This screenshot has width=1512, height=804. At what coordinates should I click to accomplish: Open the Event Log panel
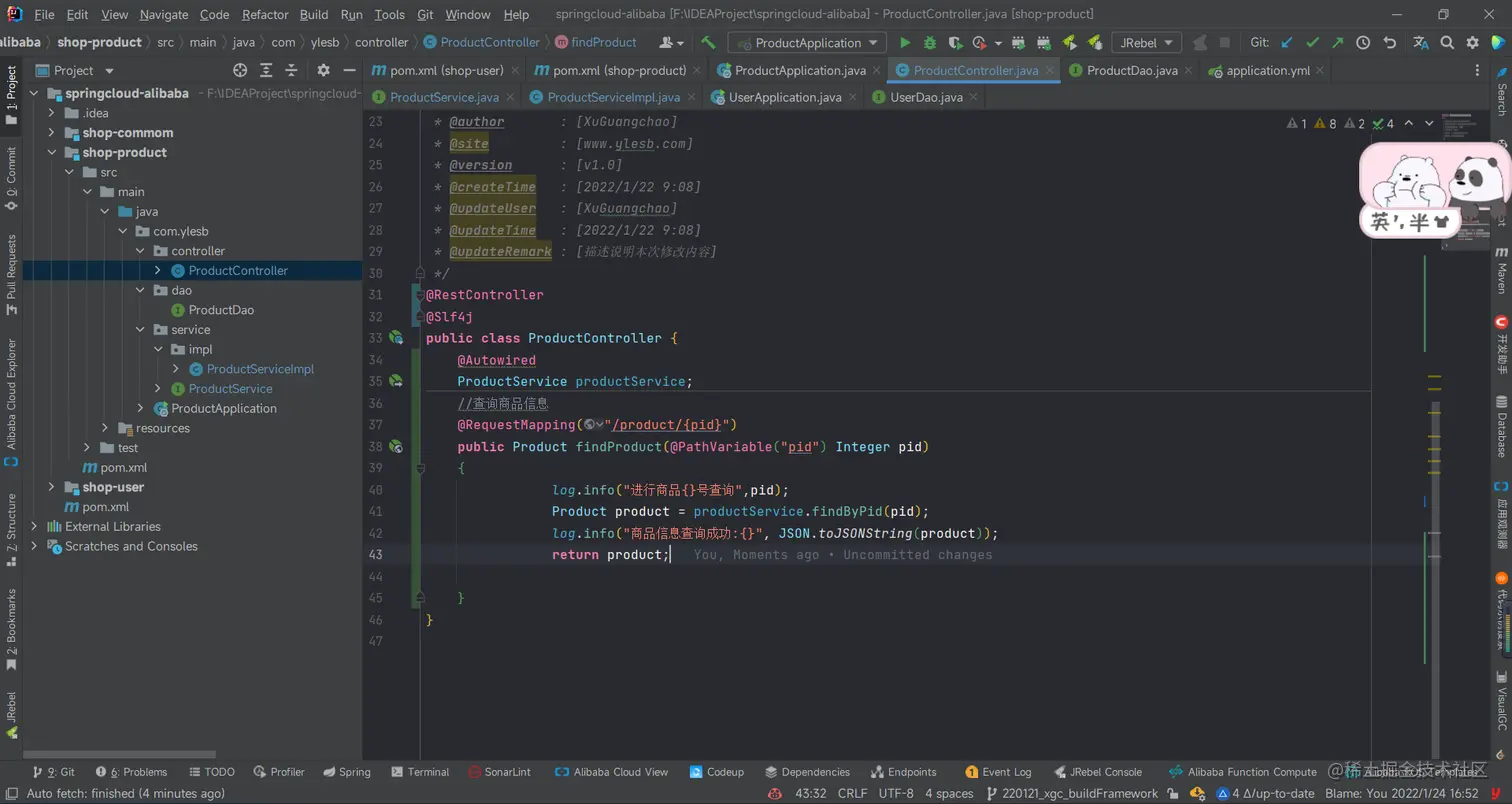(998, 772)
